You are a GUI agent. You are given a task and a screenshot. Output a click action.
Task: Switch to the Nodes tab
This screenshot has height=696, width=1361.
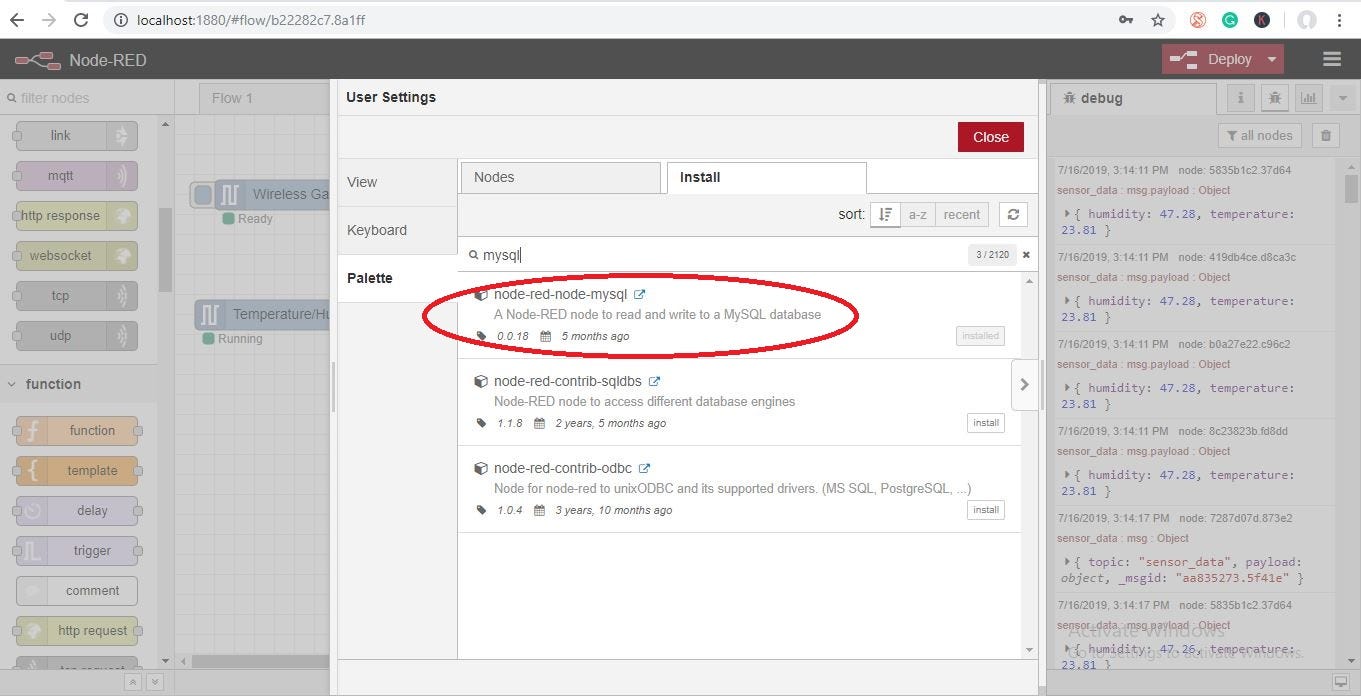click(560, 177)
